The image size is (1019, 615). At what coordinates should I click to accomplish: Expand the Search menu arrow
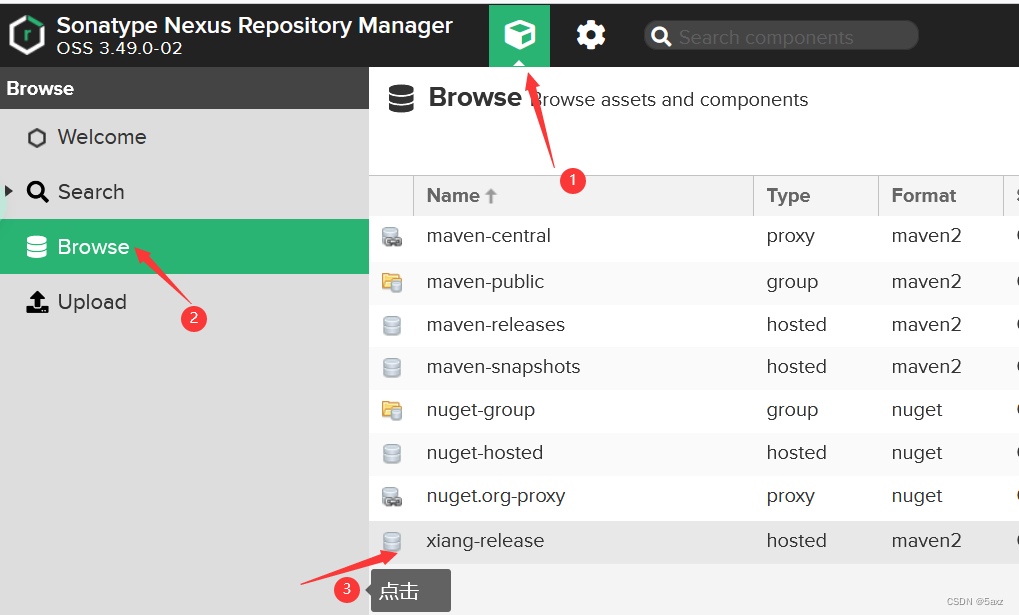[x=9, y=191]
